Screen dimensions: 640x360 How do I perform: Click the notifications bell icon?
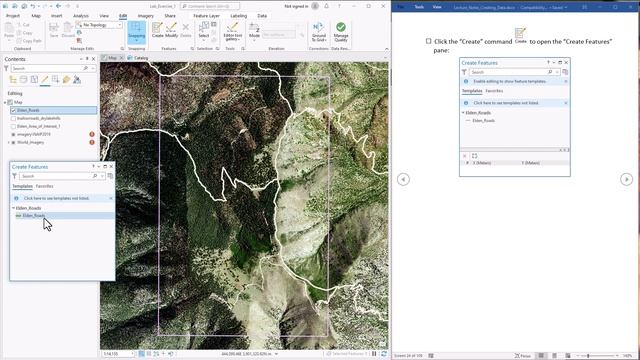(x=327, y=6)
